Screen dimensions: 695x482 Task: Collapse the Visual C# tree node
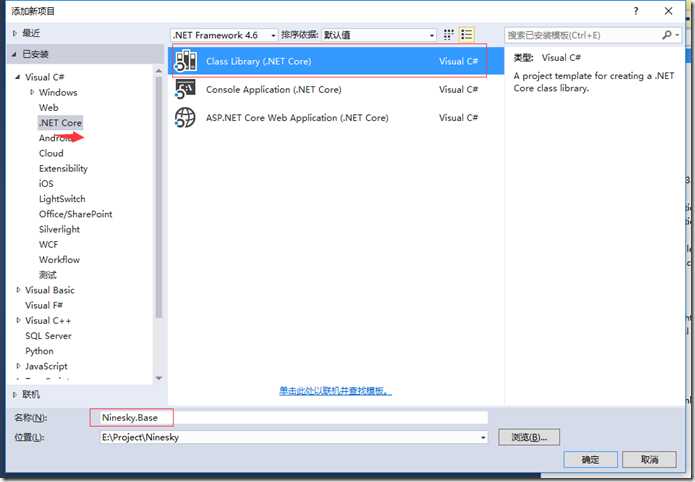[18, 77]
